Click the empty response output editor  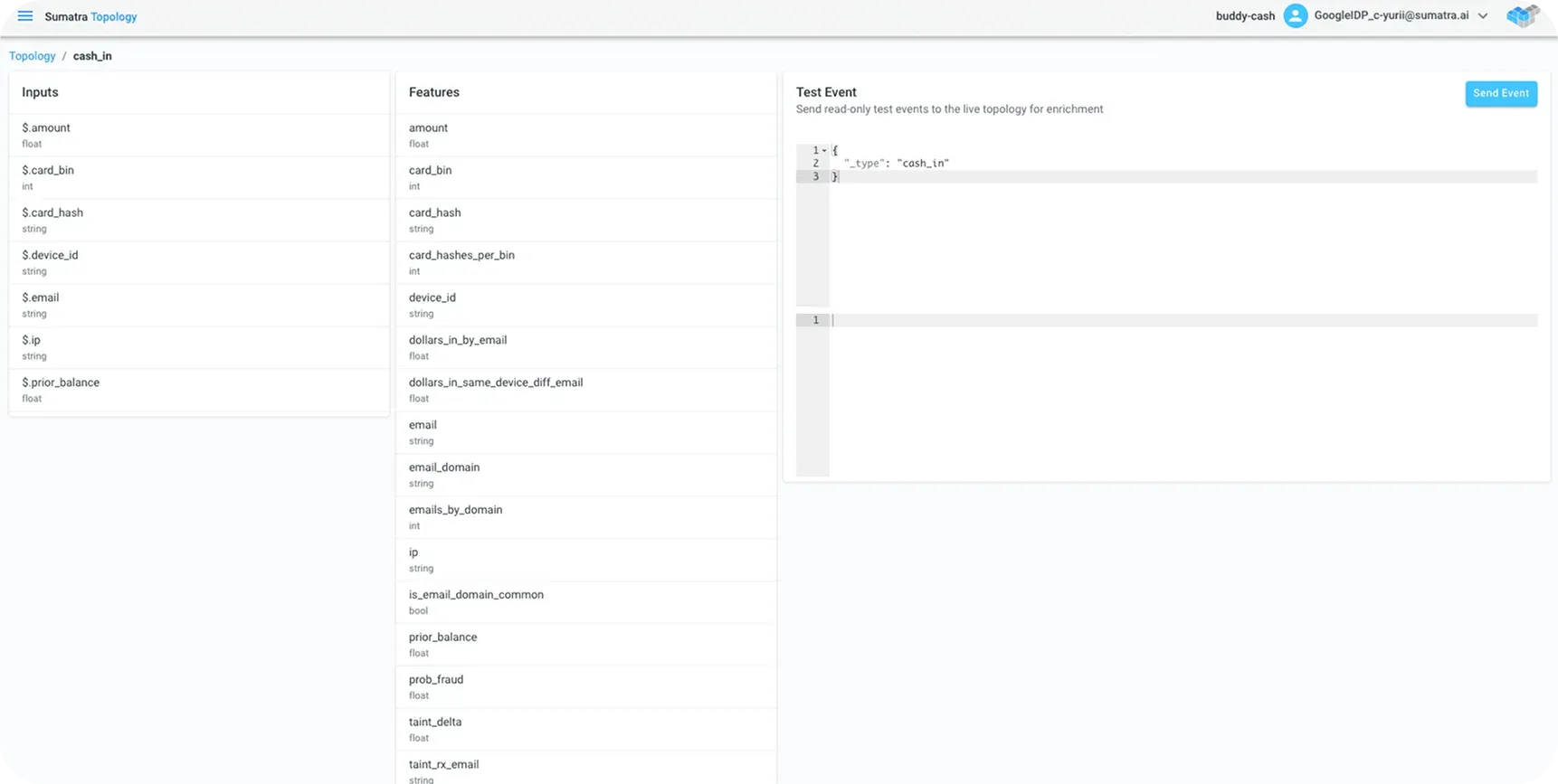(1176, 398)
